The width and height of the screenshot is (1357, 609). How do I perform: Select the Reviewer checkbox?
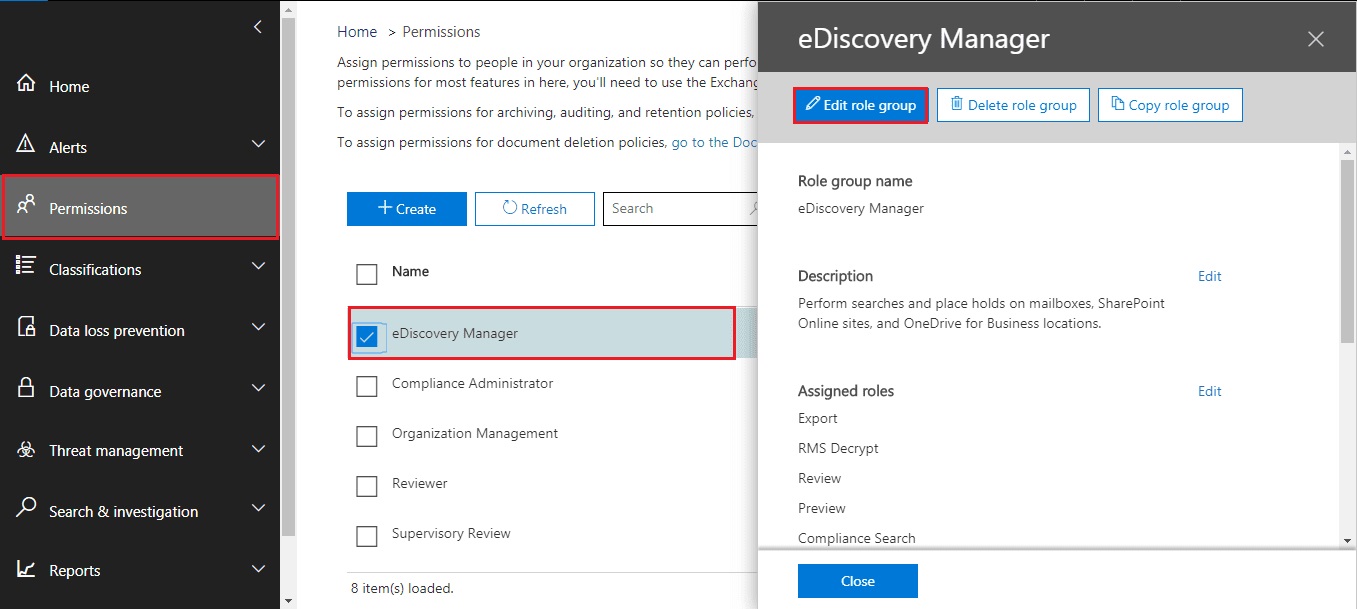(367, 486)
